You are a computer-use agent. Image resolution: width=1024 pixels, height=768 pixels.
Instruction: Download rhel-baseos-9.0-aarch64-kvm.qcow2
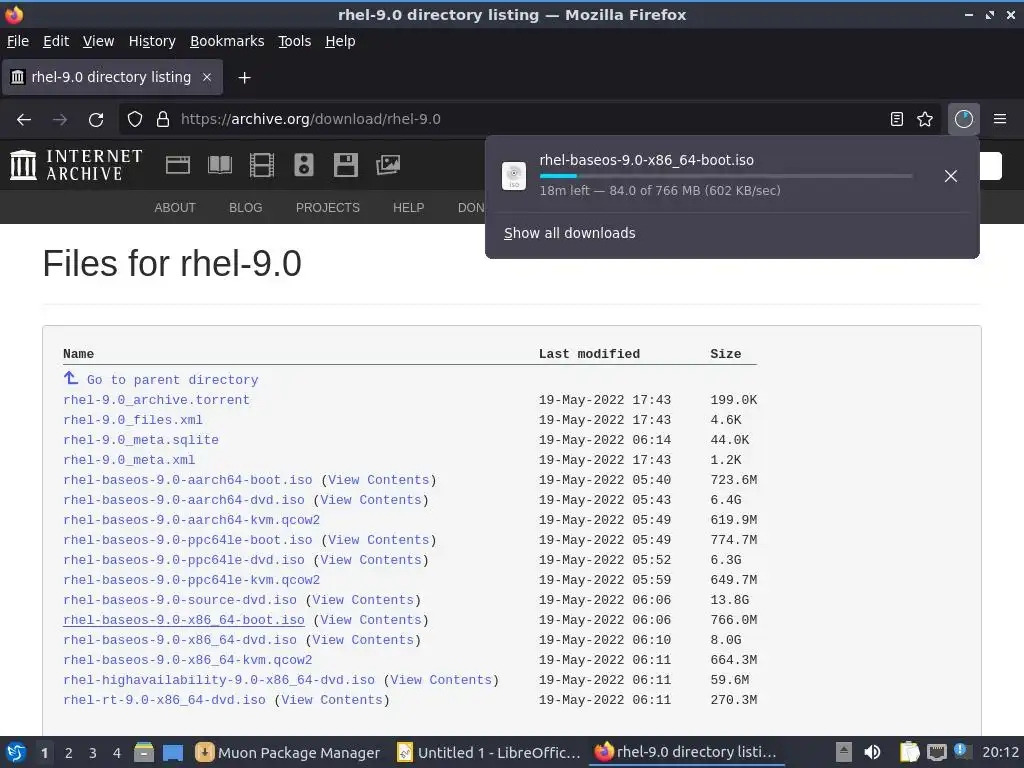[x=191, y=520]
